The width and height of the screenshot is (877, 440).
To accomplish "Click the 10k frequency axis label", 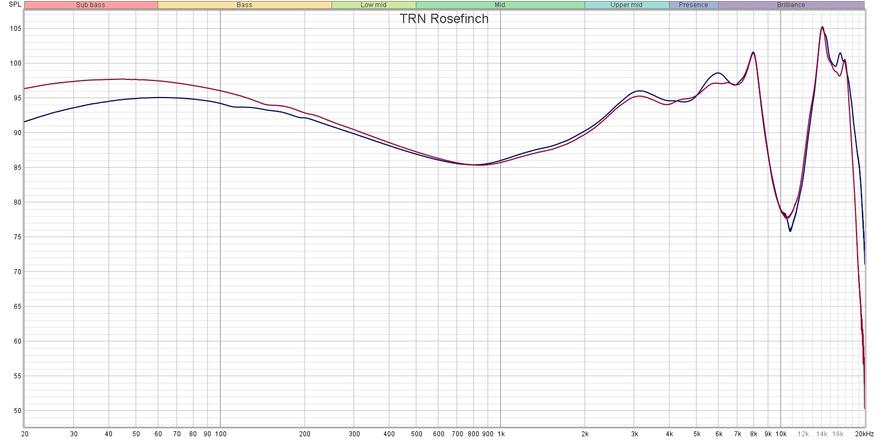I will (x=781, y=434).
